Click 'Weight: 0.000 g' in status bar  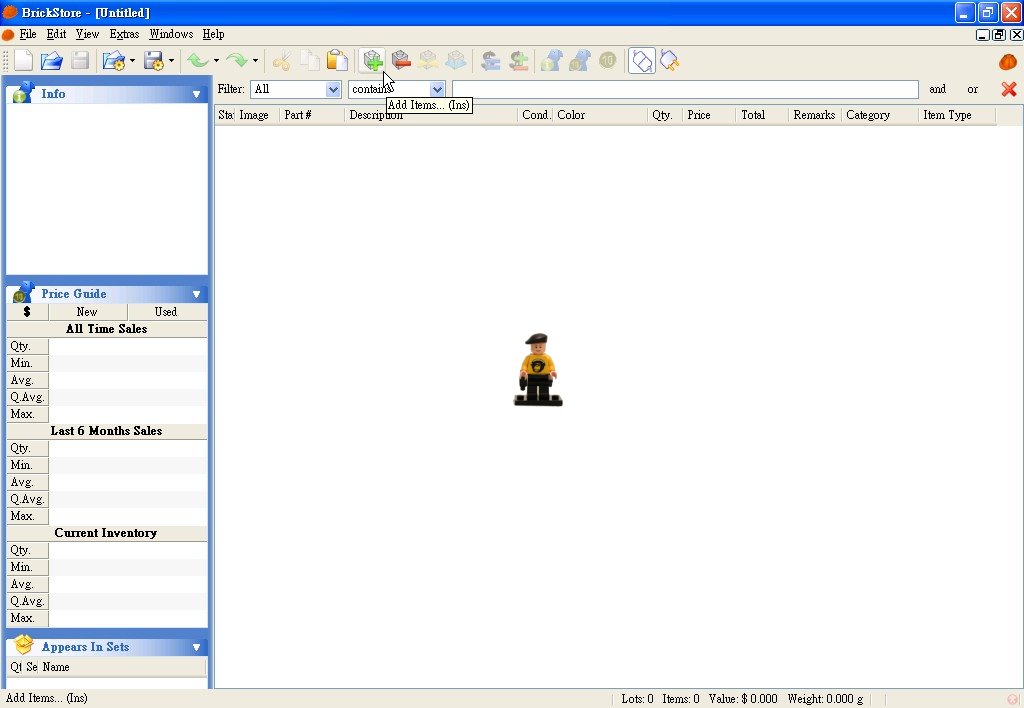(825, 699)
